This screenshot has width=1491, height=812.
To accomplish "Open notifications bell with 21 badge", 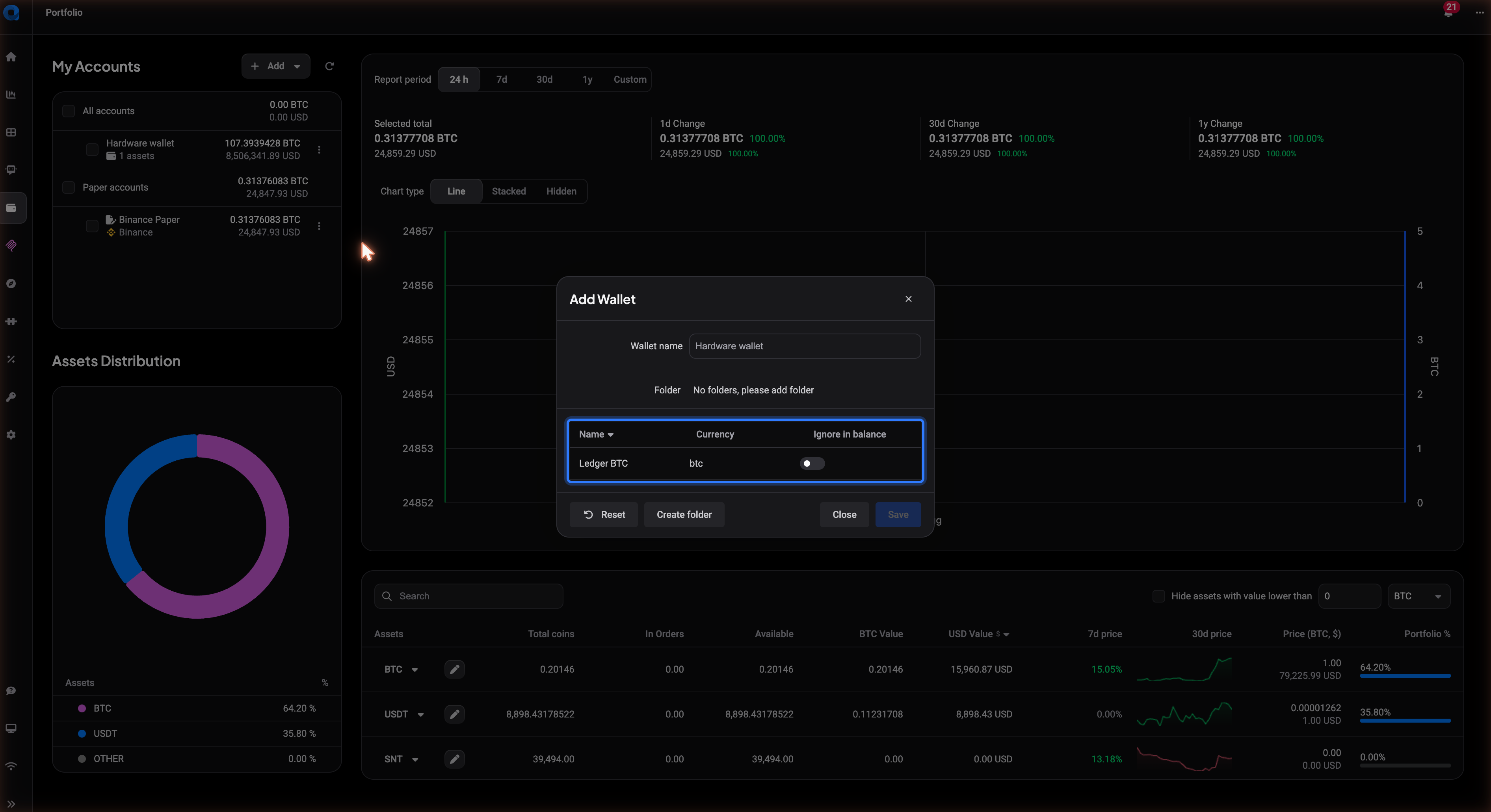I will (x=1448, y=11).
